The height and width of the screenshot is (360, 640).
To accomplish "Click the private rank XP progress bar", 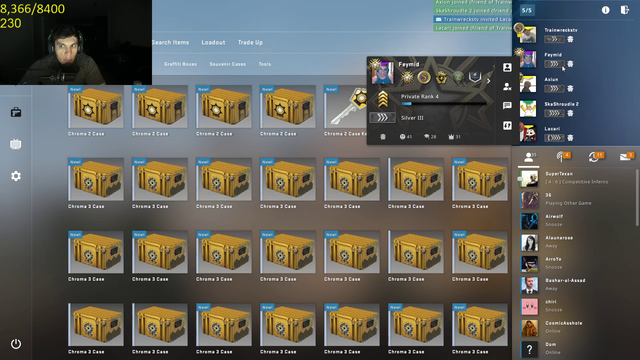I will [443, 104].
